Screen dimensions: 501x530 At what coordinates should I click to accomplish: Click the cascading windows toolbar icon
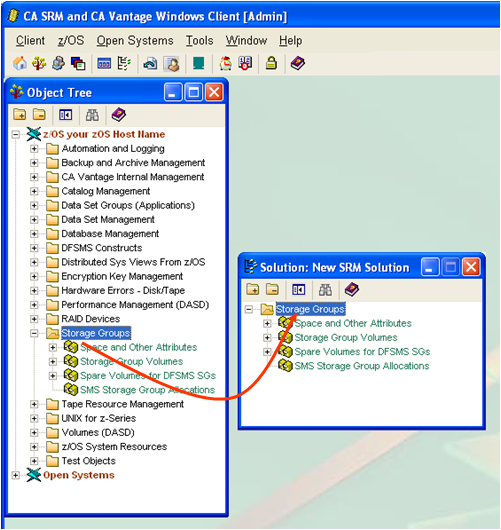78,63
